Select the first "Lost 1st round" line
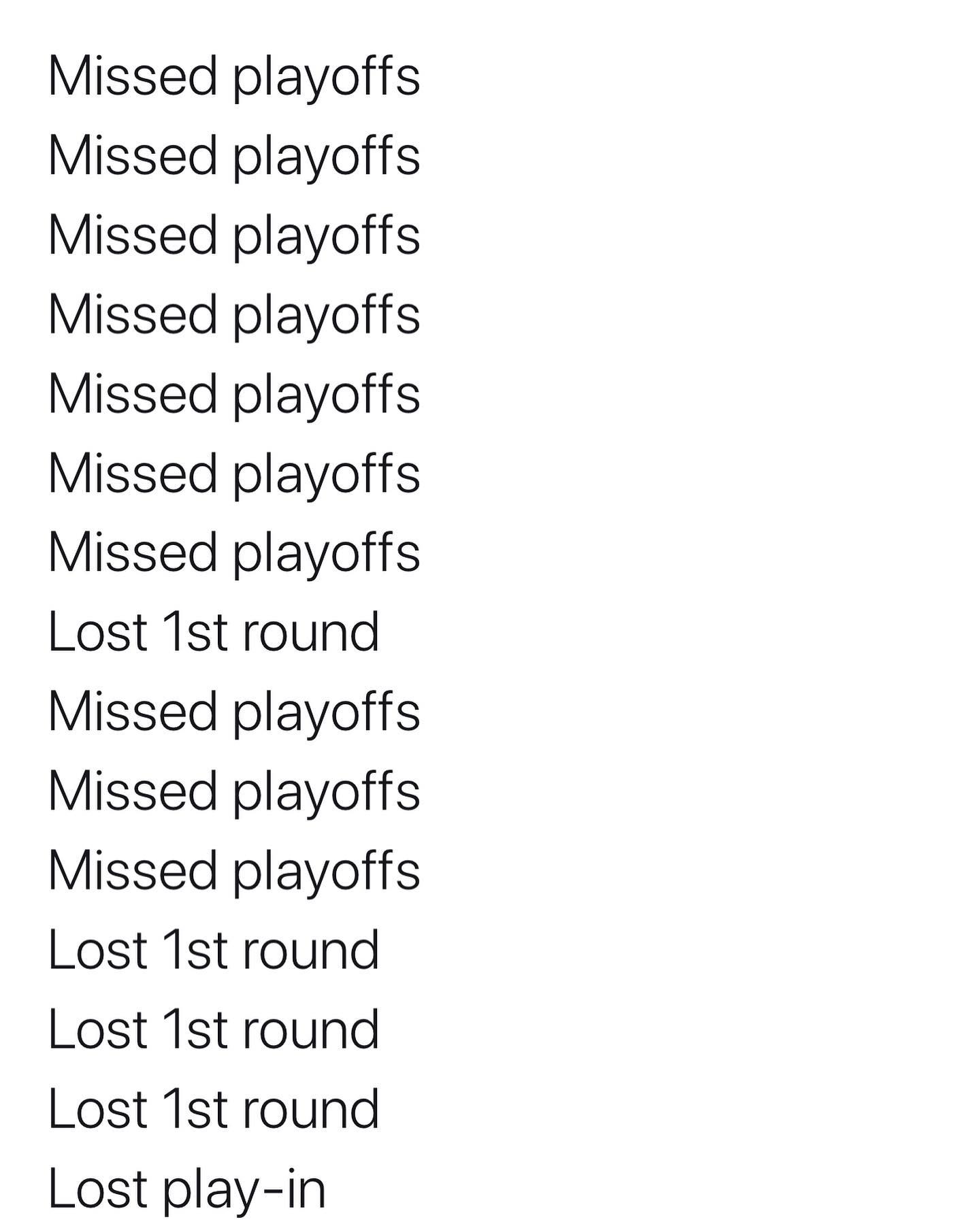The width and height of the screenshot is (980, 1224). coord(214,632)
